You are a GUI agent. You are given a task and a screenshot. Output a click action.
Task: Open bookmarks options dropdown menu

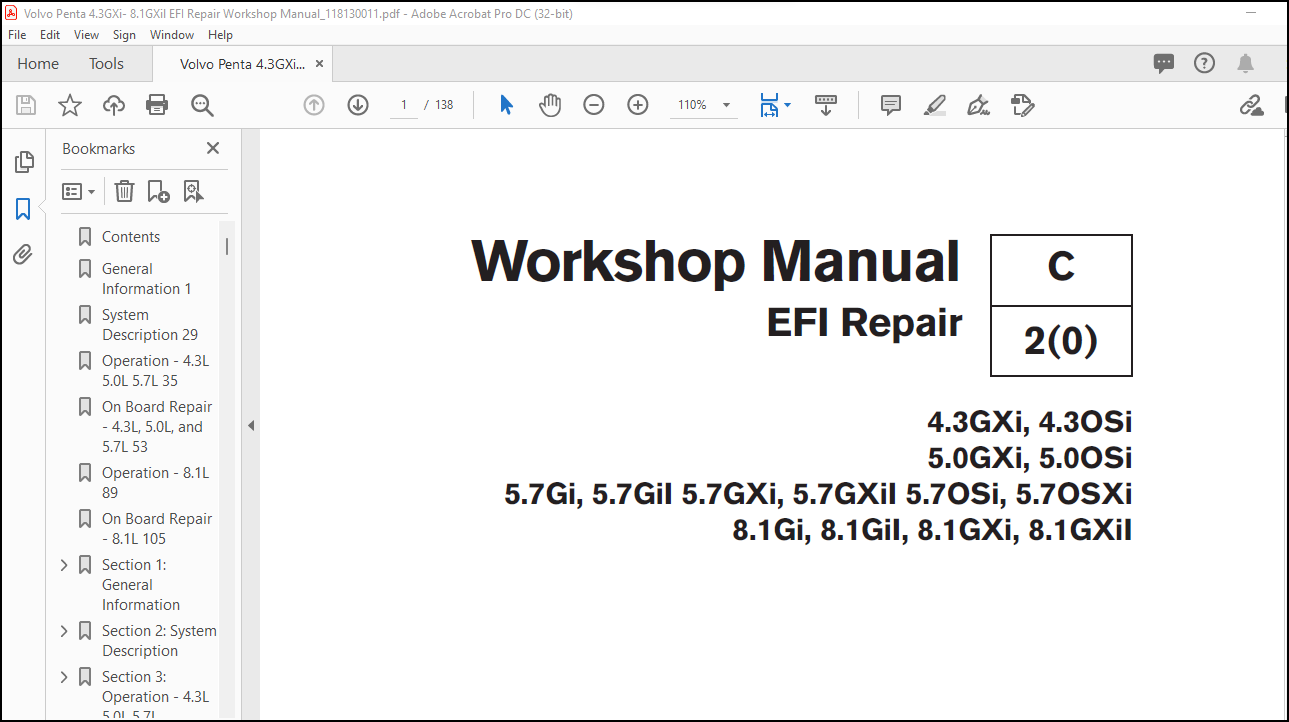click(79, 191)
